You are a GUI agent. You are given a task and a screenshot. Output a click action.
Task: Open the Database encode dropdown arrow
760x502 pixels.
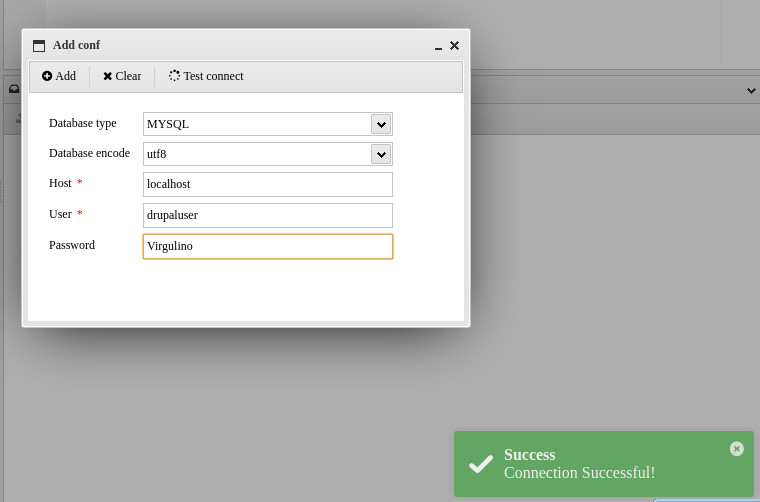[381, 154]
